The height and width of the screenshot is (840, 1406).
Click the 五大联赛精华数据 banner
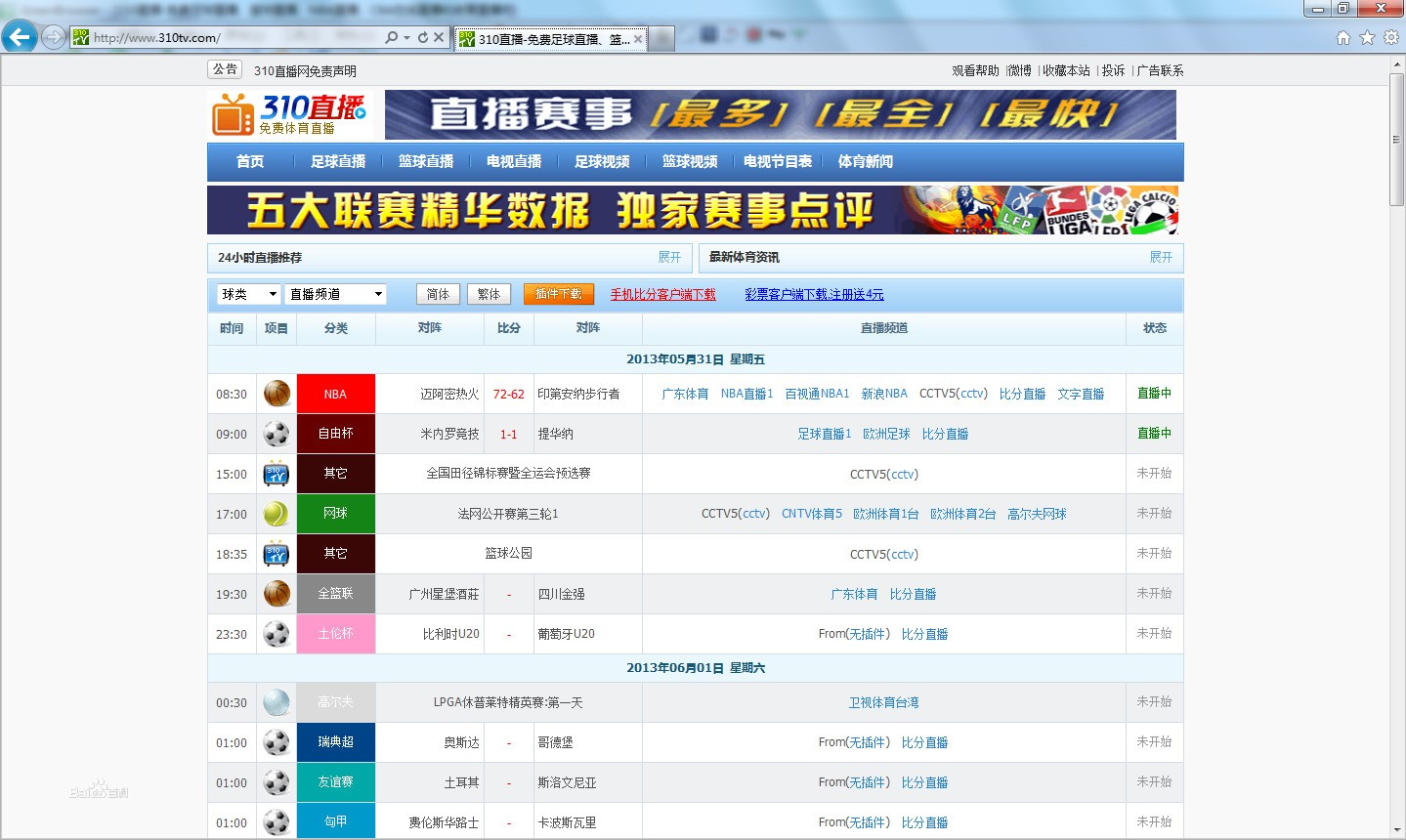(x=693, y=210)
